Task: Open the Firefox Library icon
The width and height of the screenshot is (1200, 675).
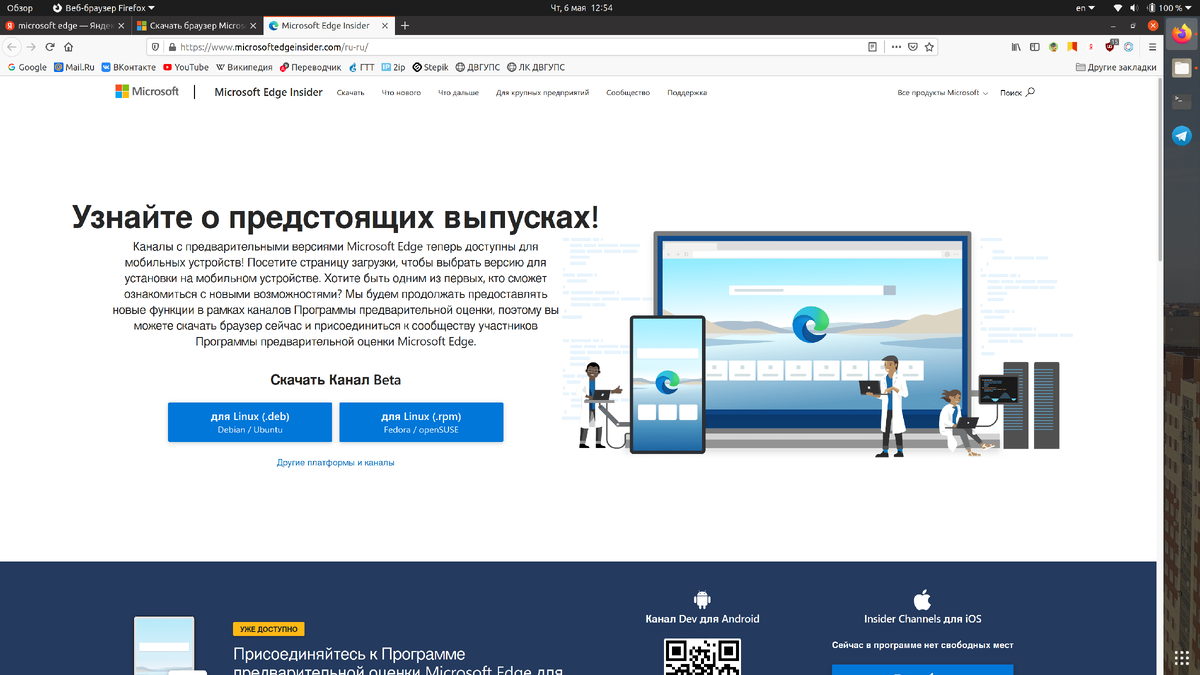Action: 1017,47
